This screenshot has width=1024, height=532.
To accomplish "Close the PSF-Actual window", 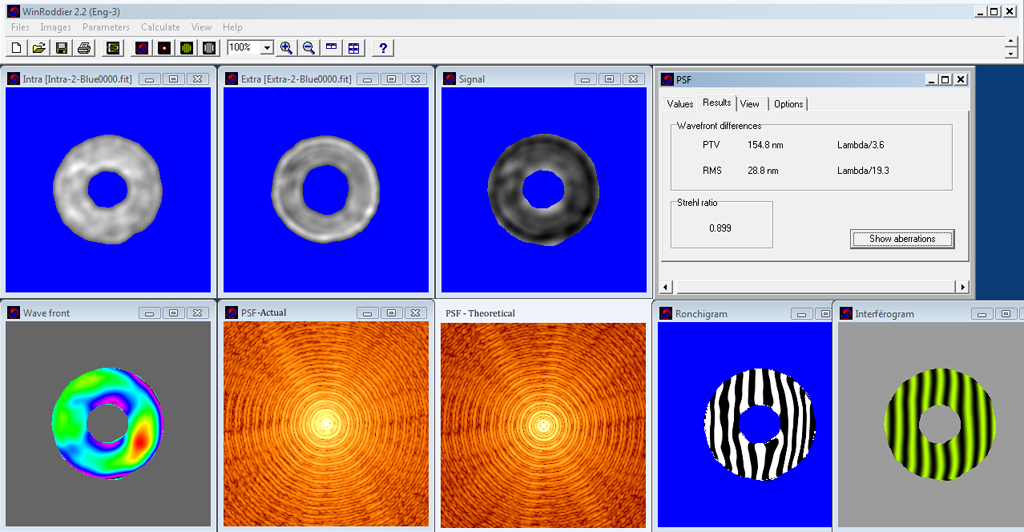I will [x=416, y=313].
